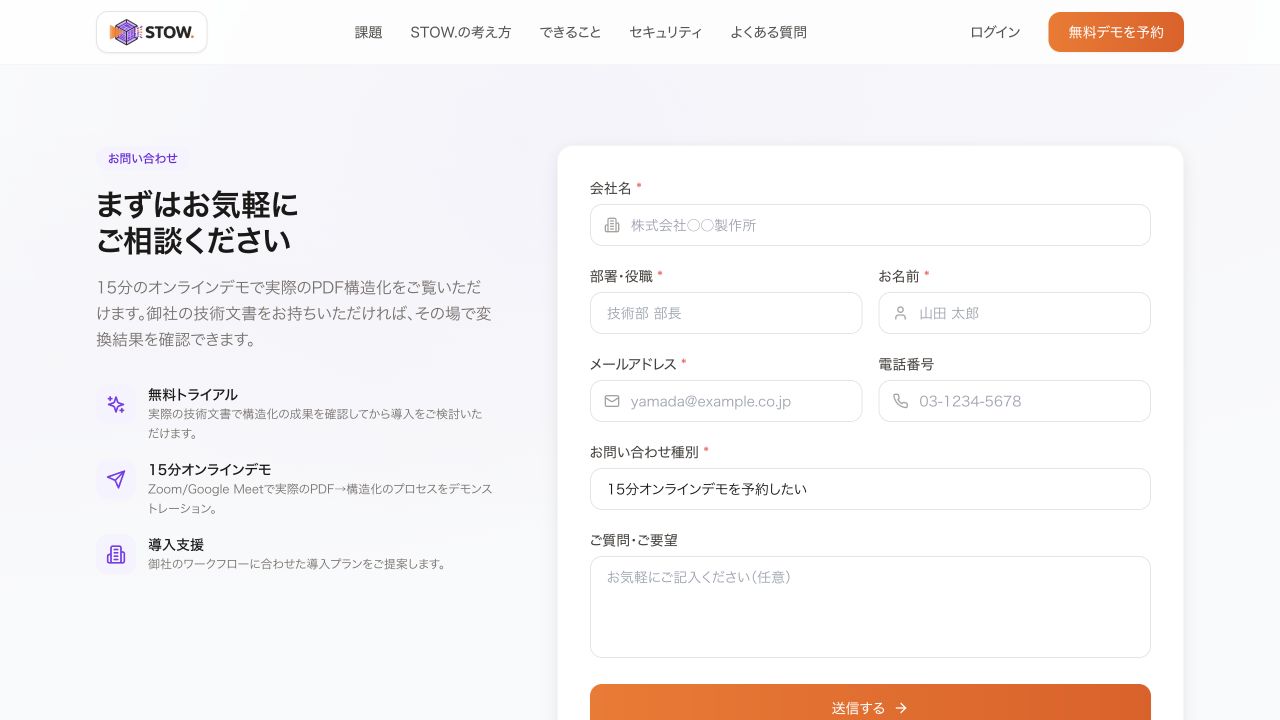Click the STOW. logo in header
The height and width of the screenshot is (720, 1280).
tap(152, 32)
